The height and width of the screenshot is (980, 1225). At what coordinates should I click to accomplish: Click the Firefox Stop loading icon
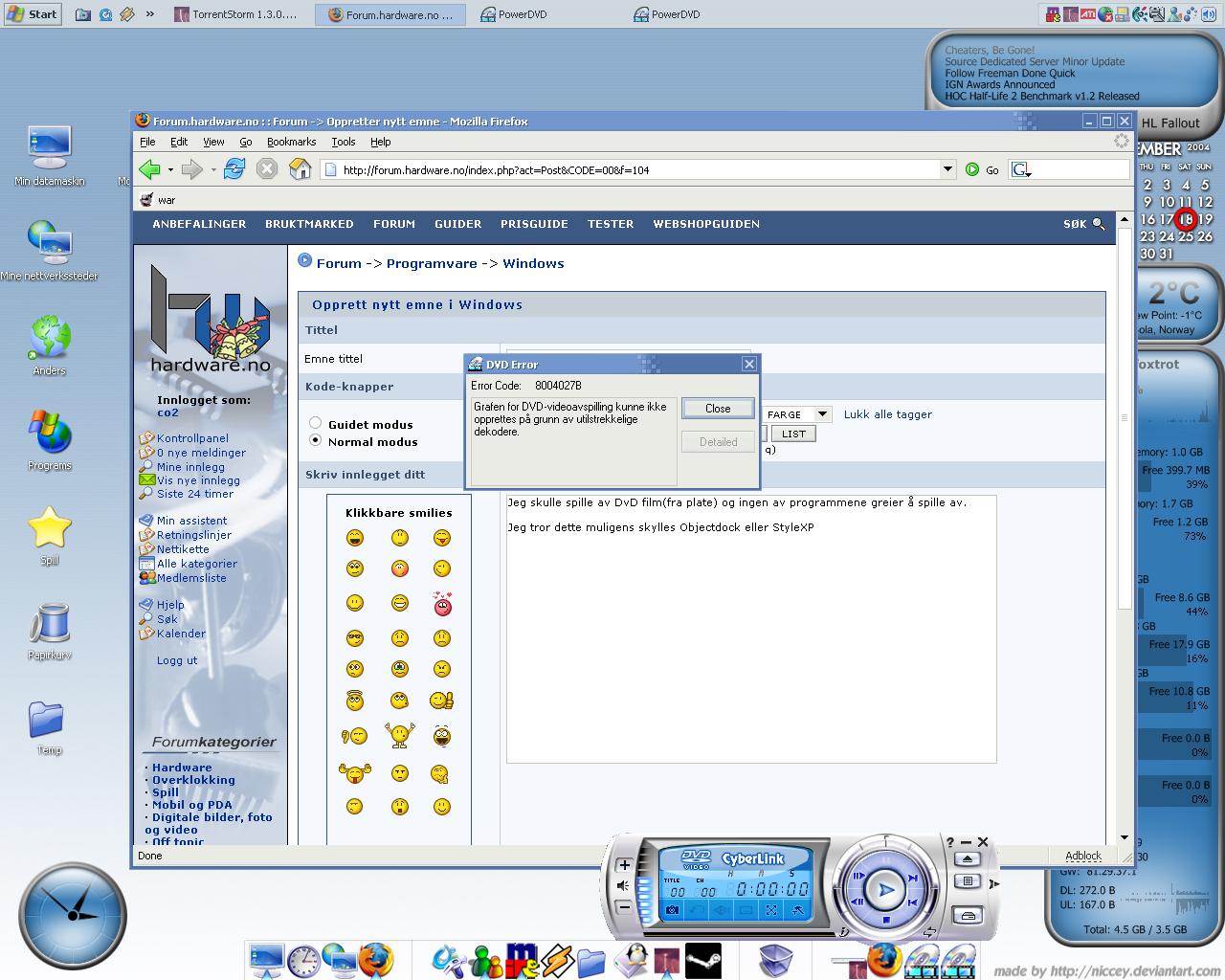click(x=267, y=169)
